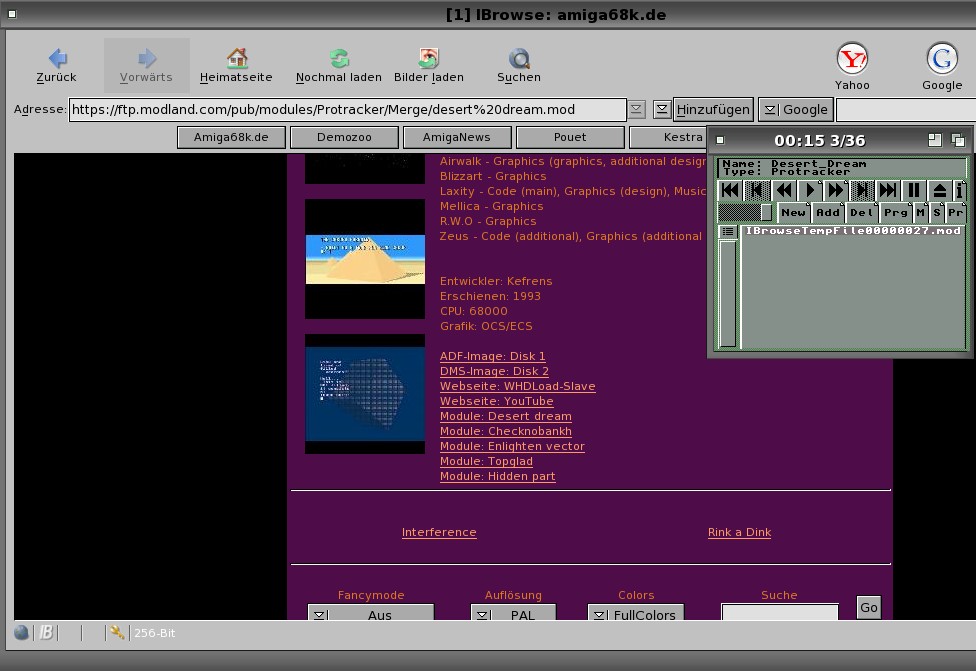Click the address URL field
976x671 pixels.
pyautogui.click(x=347, y=110)
